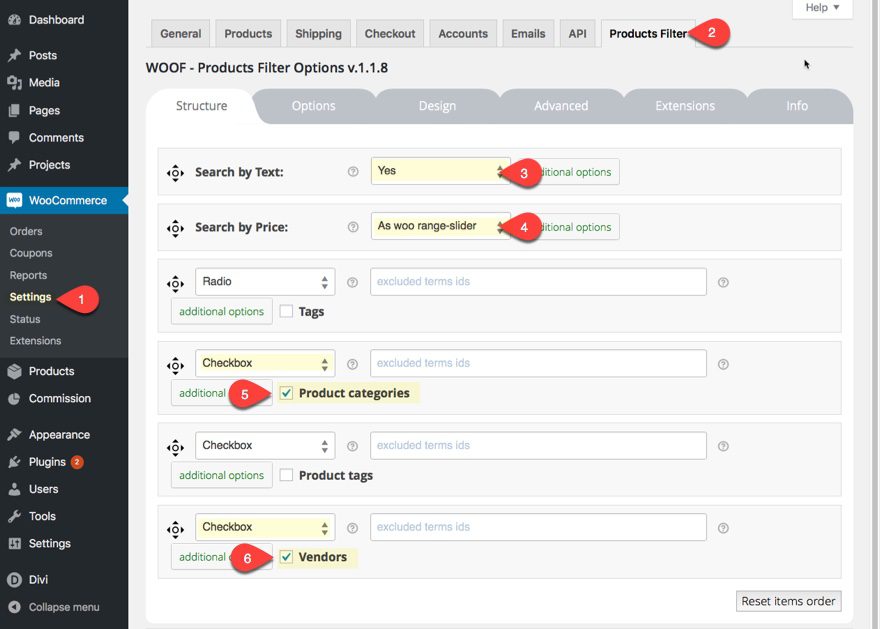Open the Radio type dropdown for Tags
Image resolution: width=880 pixels, height=629 pixels.
click(265, 282)
